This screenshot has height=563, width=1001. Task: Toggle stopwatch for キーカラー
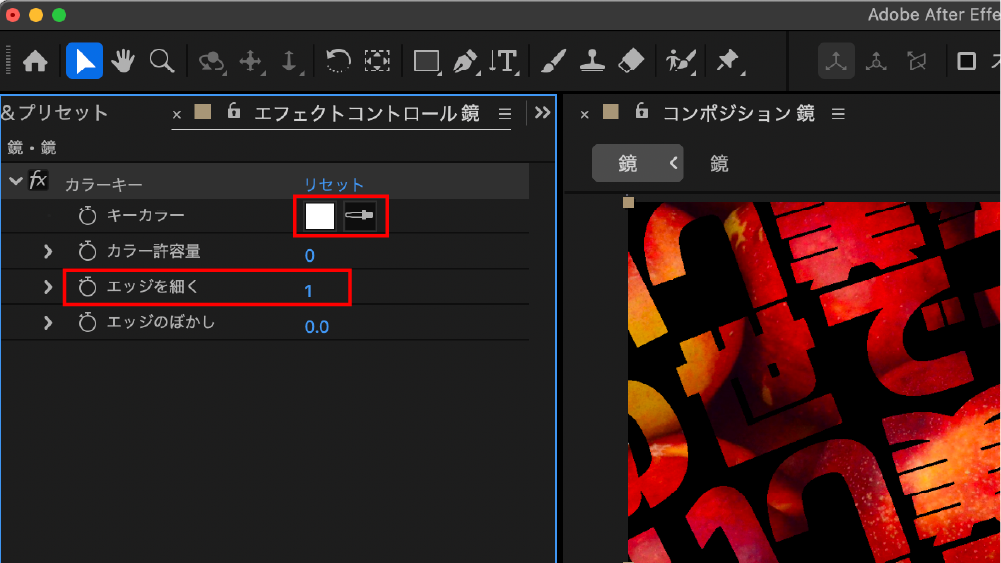[87, 215]
